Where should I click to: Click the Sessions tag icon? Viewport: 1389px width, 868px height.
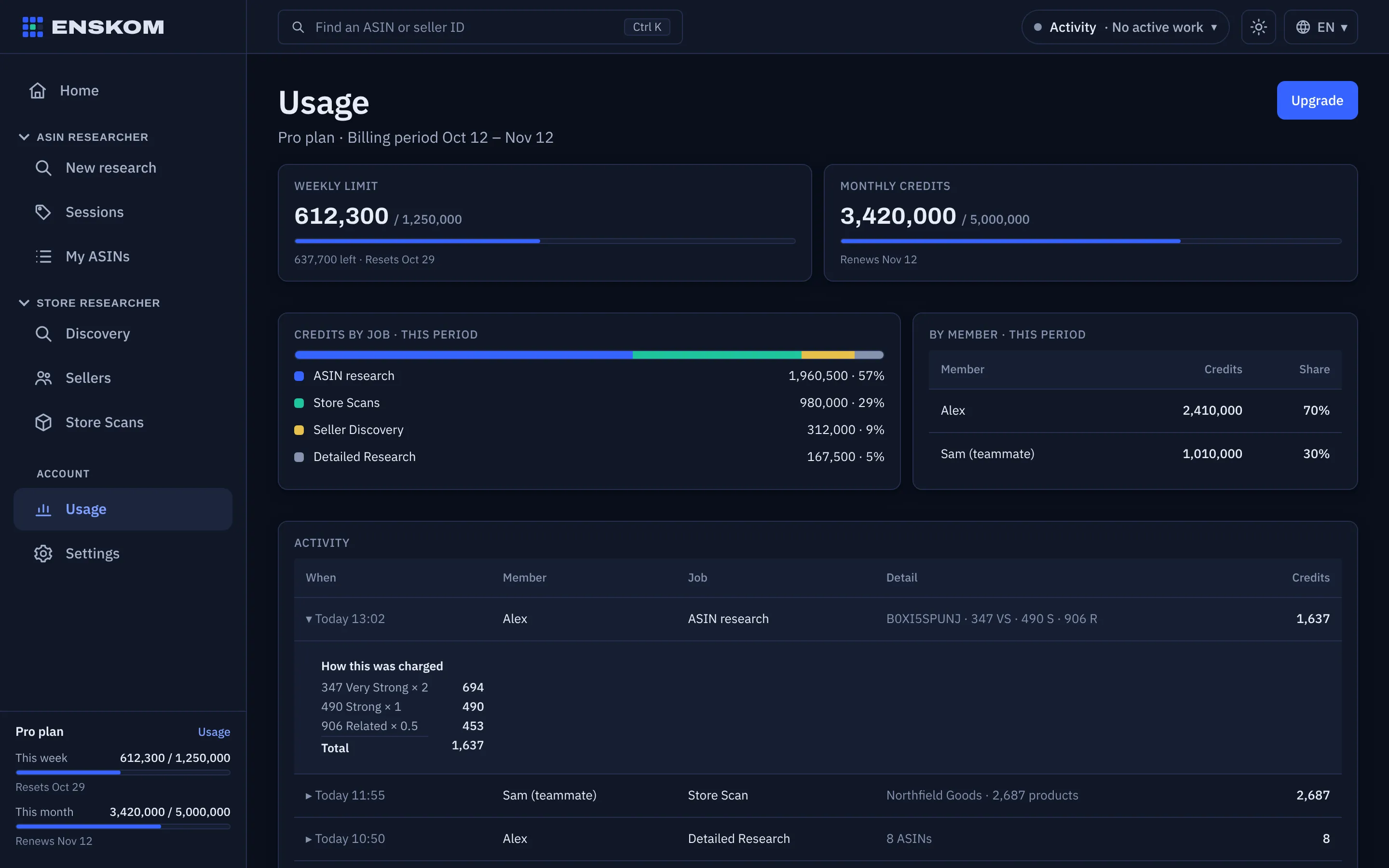[x=43, y=212]
